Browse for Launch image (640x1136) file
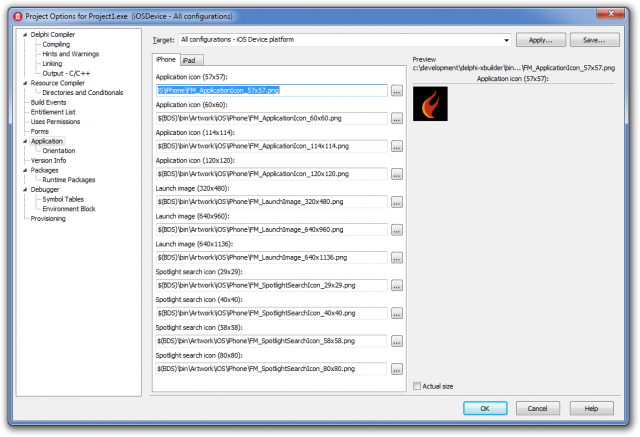The height and width of the screenshot is (437, 640). point(396,257)
